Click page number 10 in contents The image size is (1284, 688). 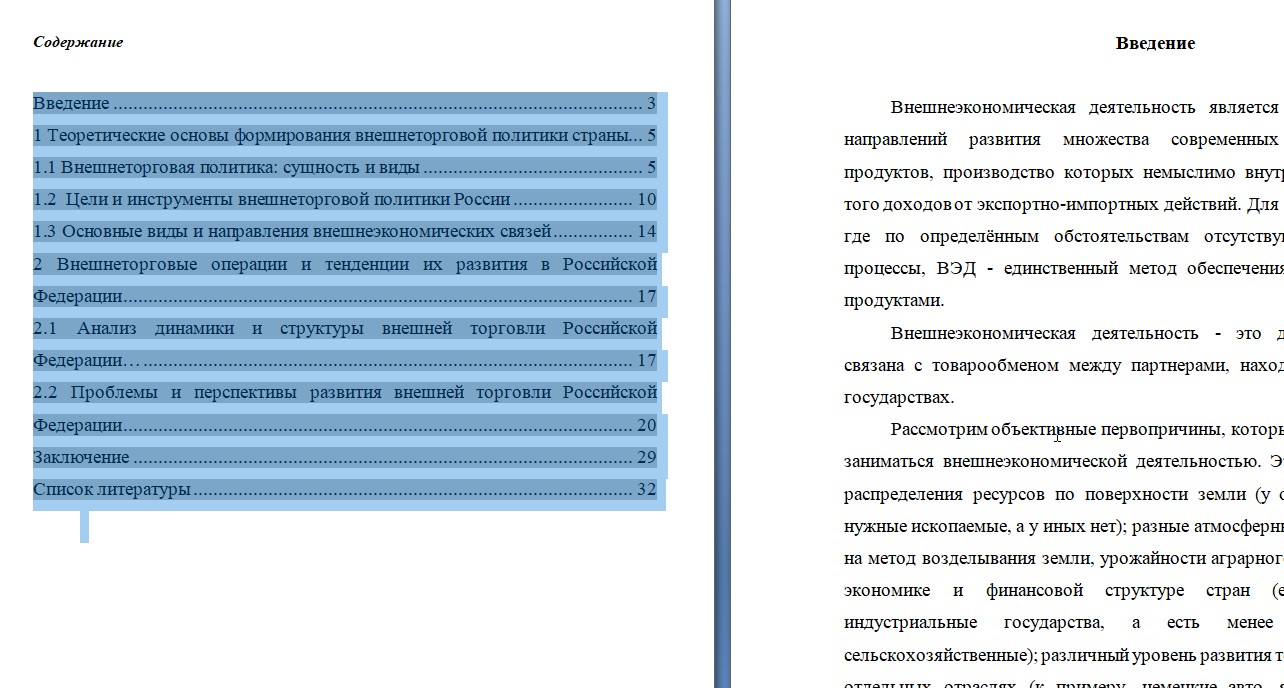[x=646, y=199]
